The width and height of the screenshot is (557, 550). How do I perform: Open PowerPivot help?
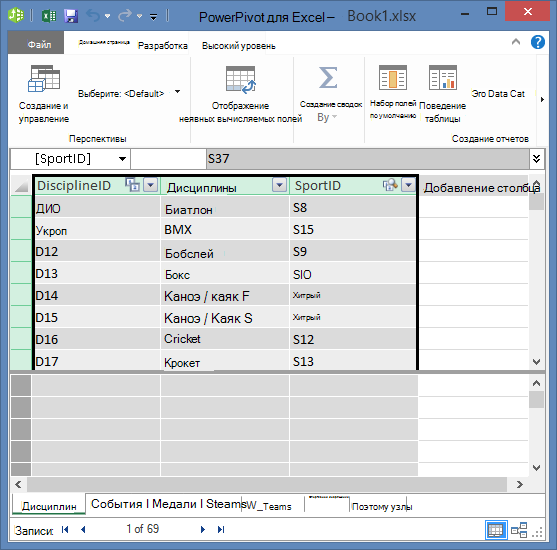coord(538,42)
